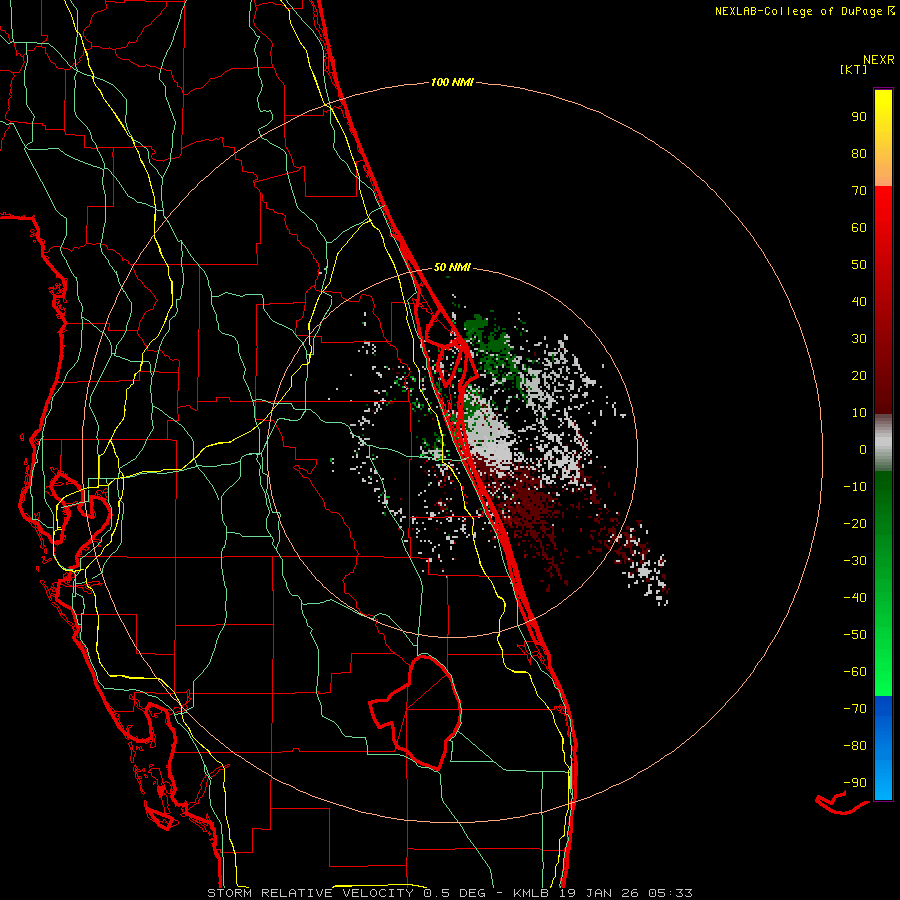This screenshot has height=900, width=900.
Task: Click the positive 70 legend value
Action: [x=859, y=191]
